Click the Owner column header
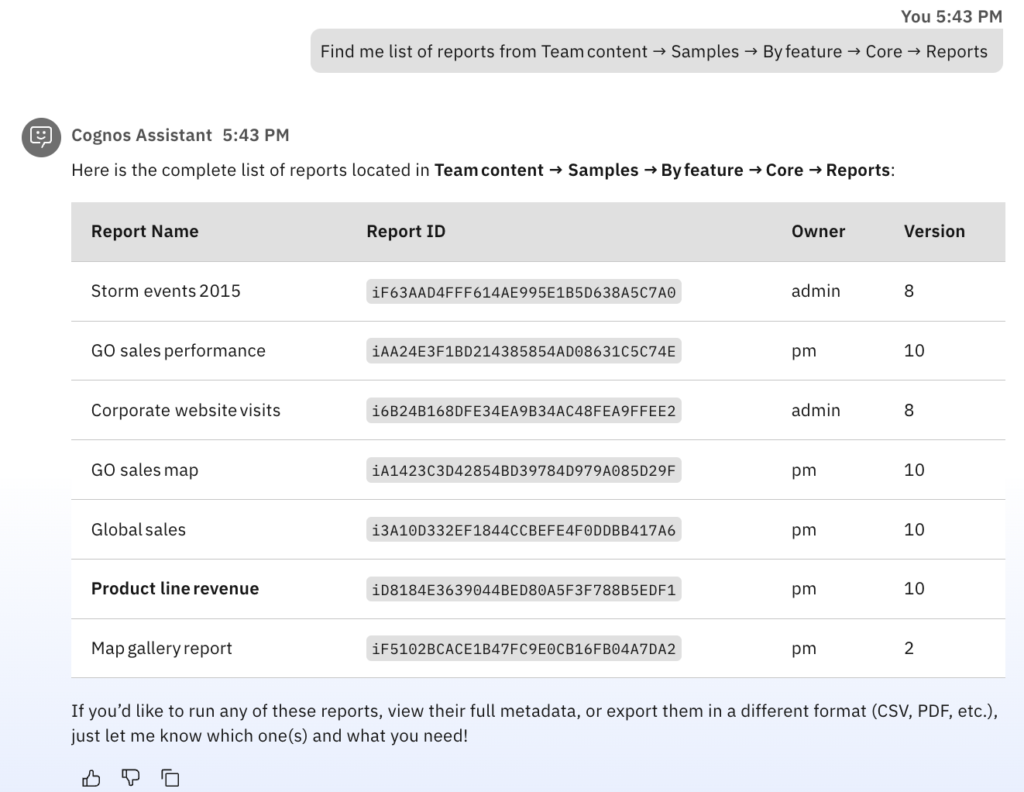 point(818,231)
